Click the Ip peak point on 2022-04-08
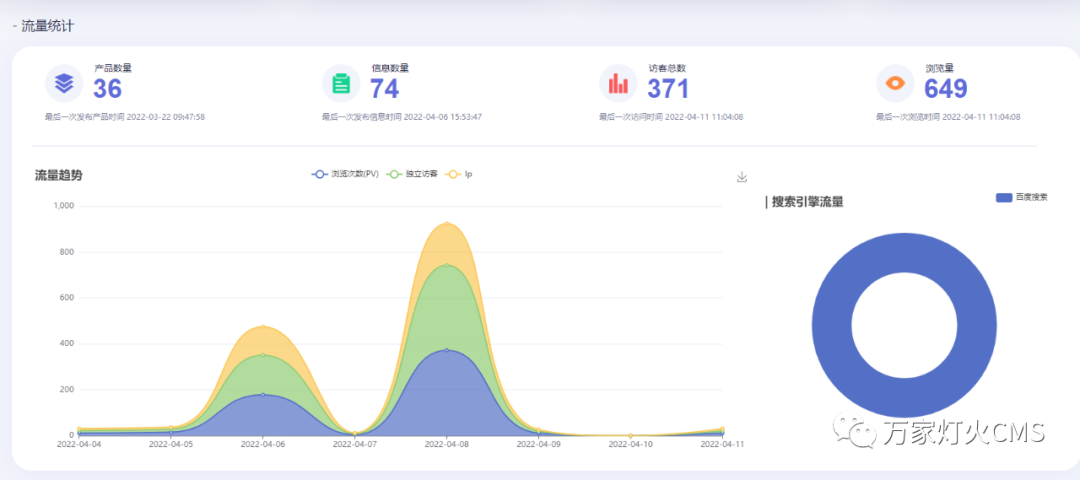1080x480 pixels. click(447, 223)
